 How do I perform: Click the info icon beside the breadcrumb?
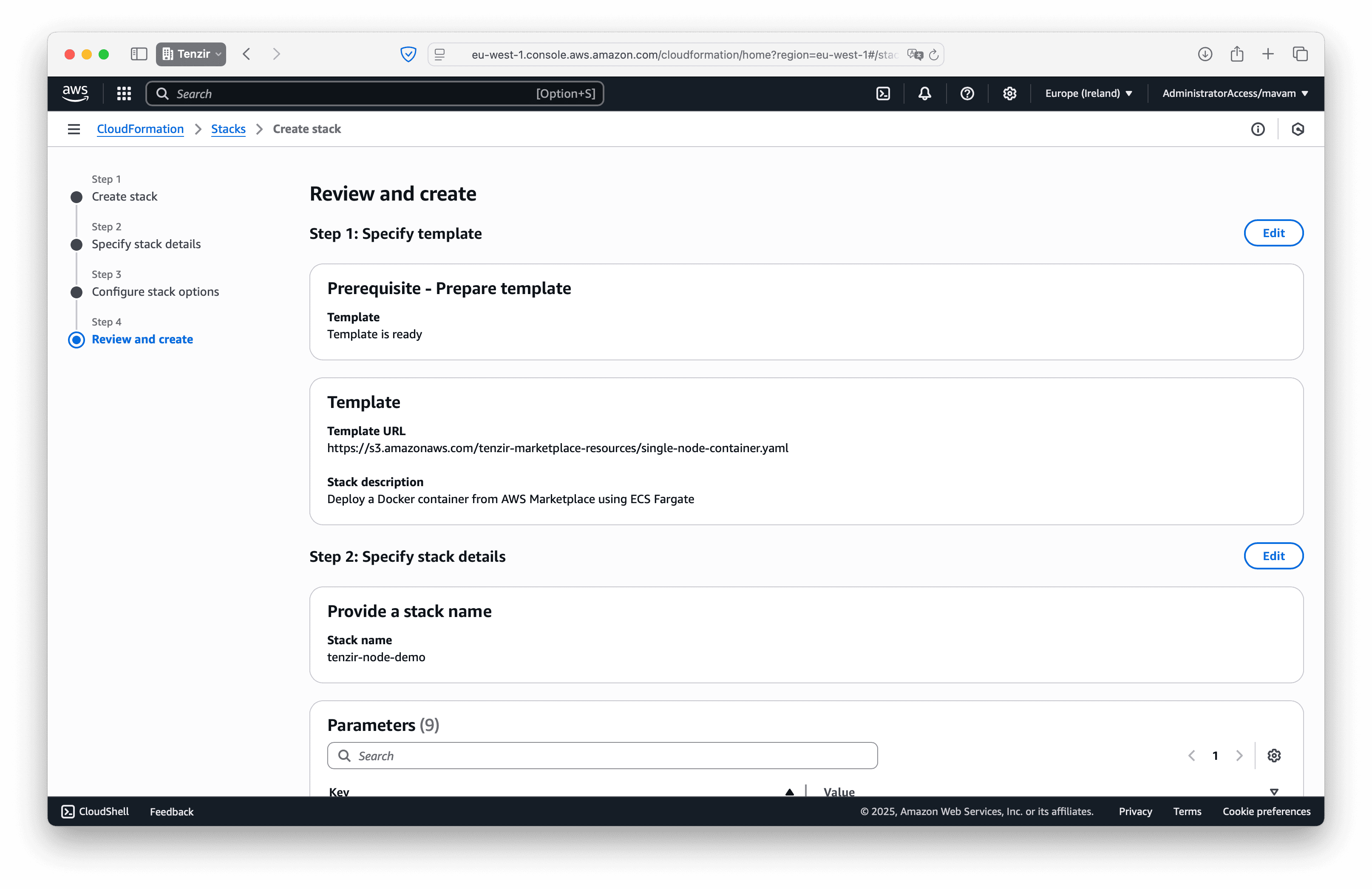[1259, 129]
